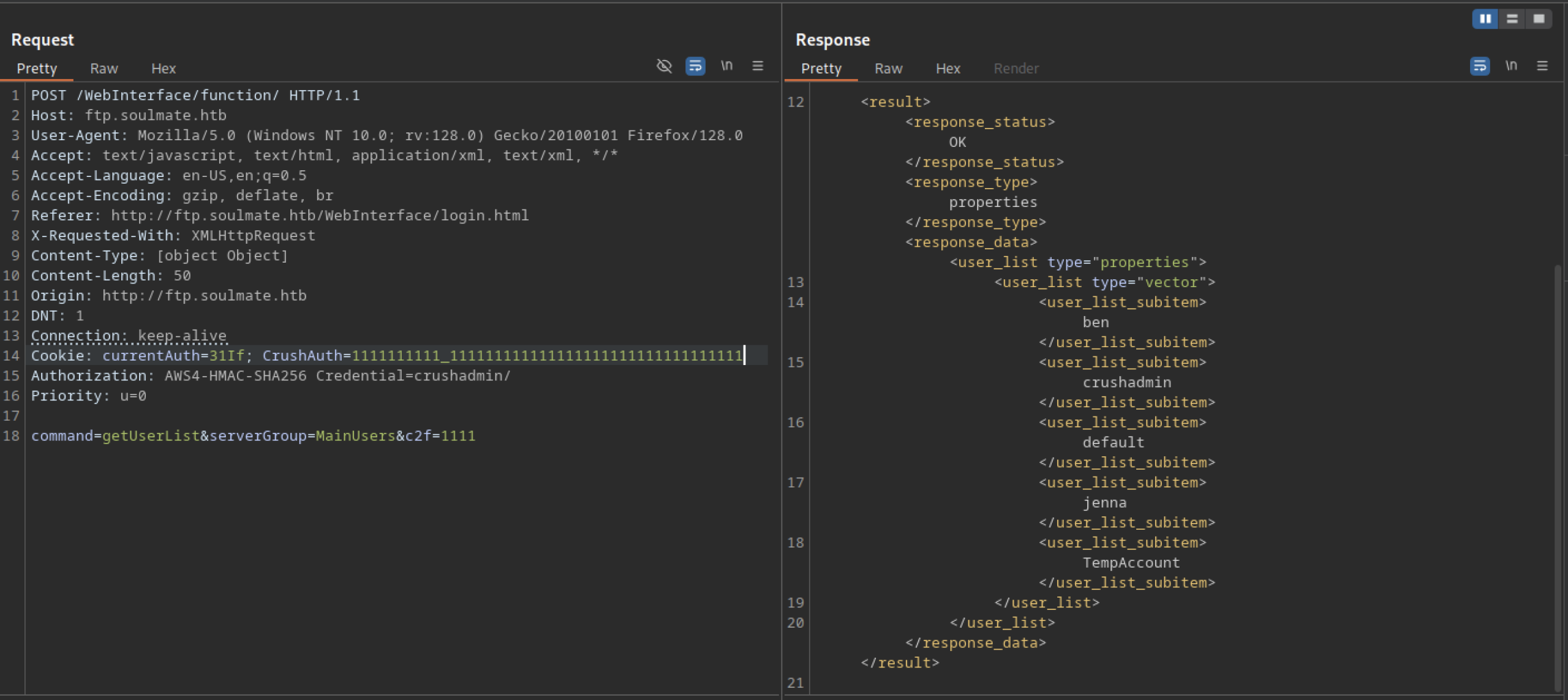Click the Response panel vertical scrollbar
This screenshot has width=1568, height=700.
(x=1558, y=478)
